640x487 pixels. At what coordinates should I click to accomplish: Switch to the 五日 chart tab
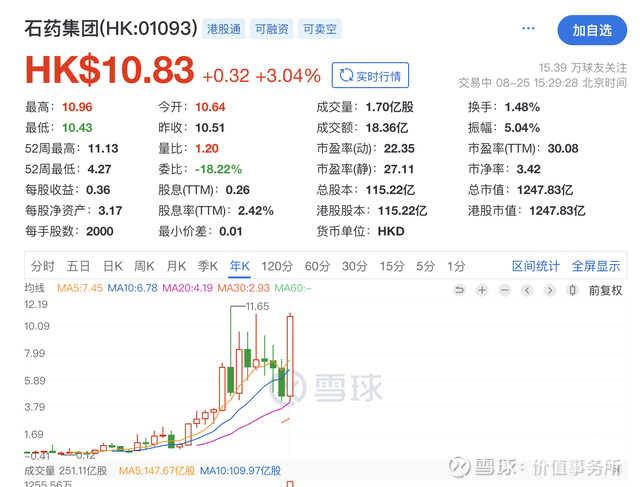(78, 266)
